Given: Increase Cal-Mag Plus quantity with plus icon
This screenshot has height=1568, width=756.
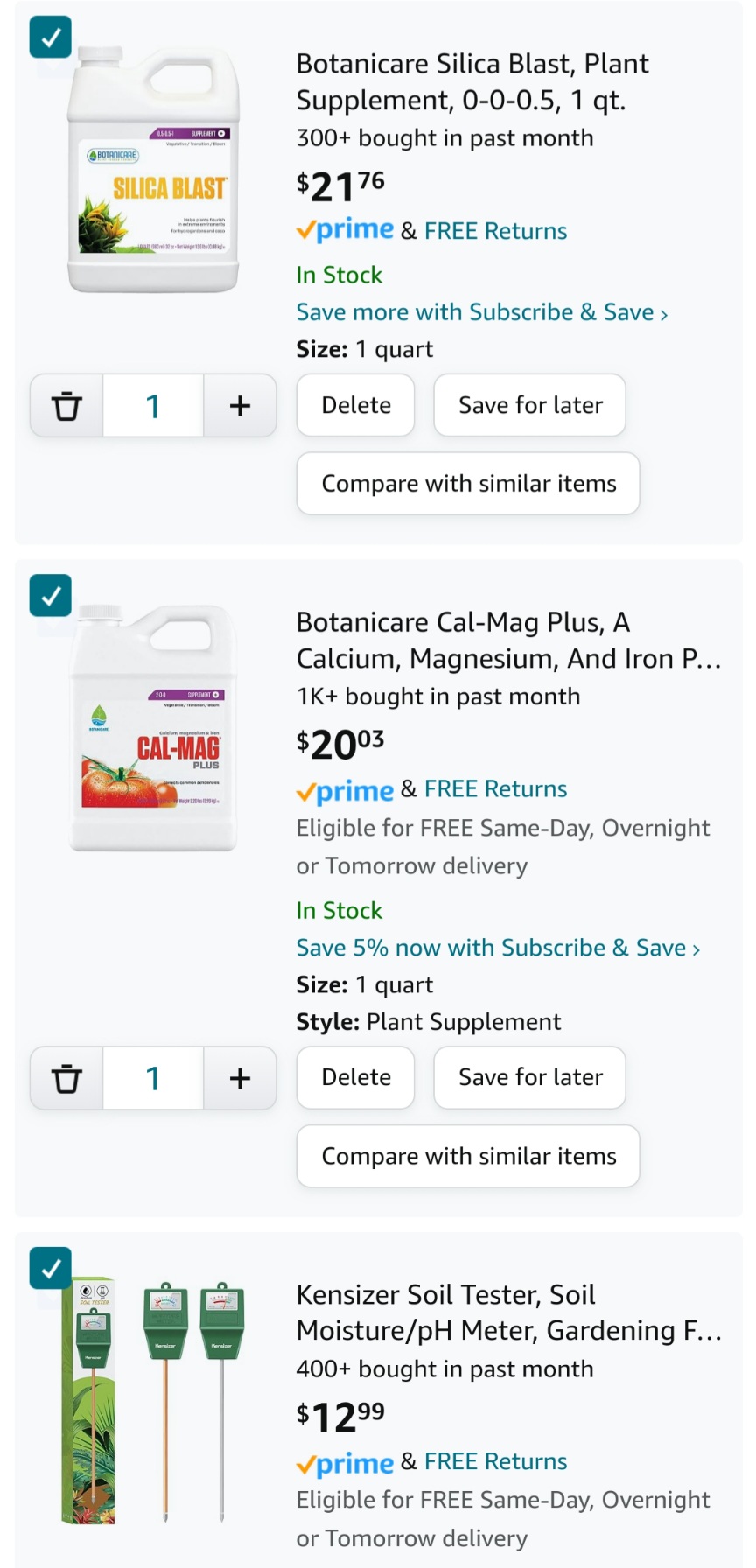Looking at the screenshot, I should (x=240, y=1078).
